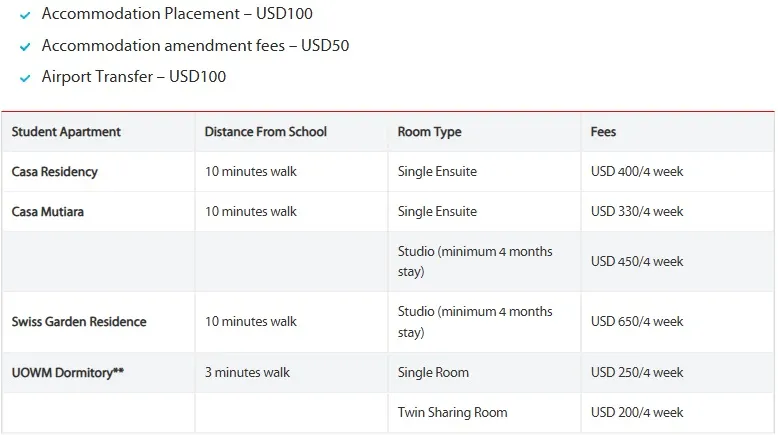778x435 pixels.
Task: Select the Distance From School header
Action: coord(265,132)
